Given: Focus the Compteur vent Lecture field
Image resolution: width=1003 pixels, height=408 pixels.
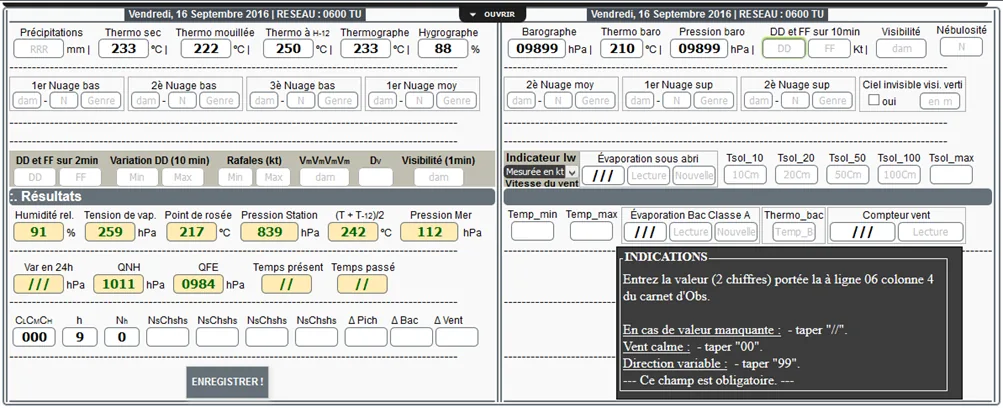Looking at the screenshot, I should pyautogui.click(x=930, y=232).
